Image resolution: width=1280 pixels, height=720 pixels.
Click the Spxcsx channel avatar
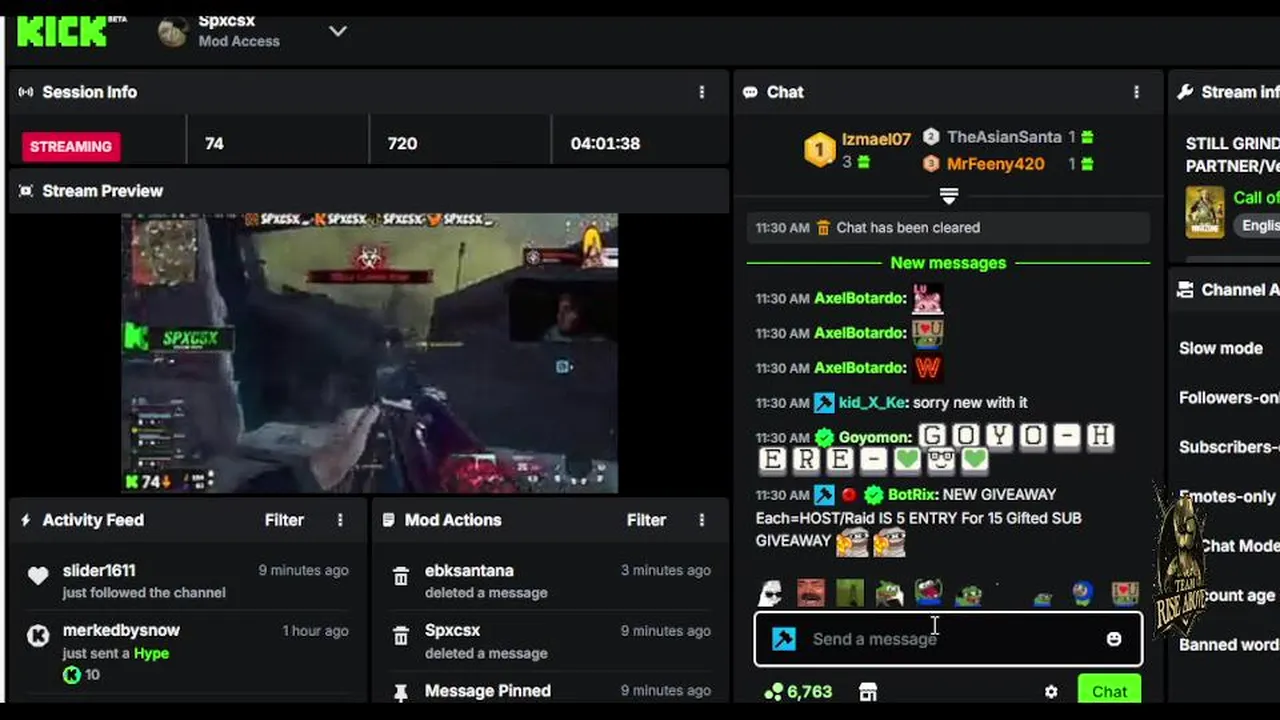tap(173, 32)
